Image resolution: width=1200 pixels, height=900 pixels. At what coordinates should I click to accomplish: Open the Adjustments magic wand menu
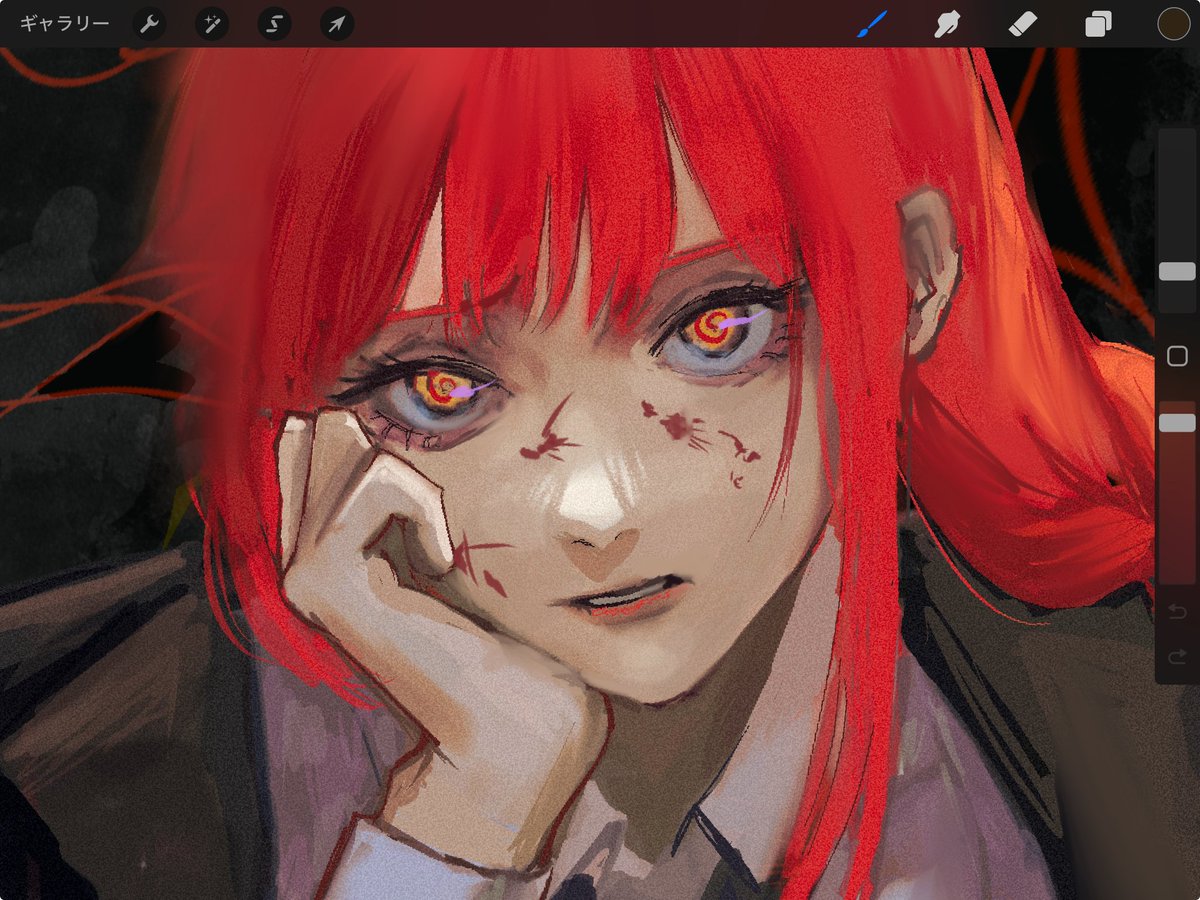pos(211,24)
